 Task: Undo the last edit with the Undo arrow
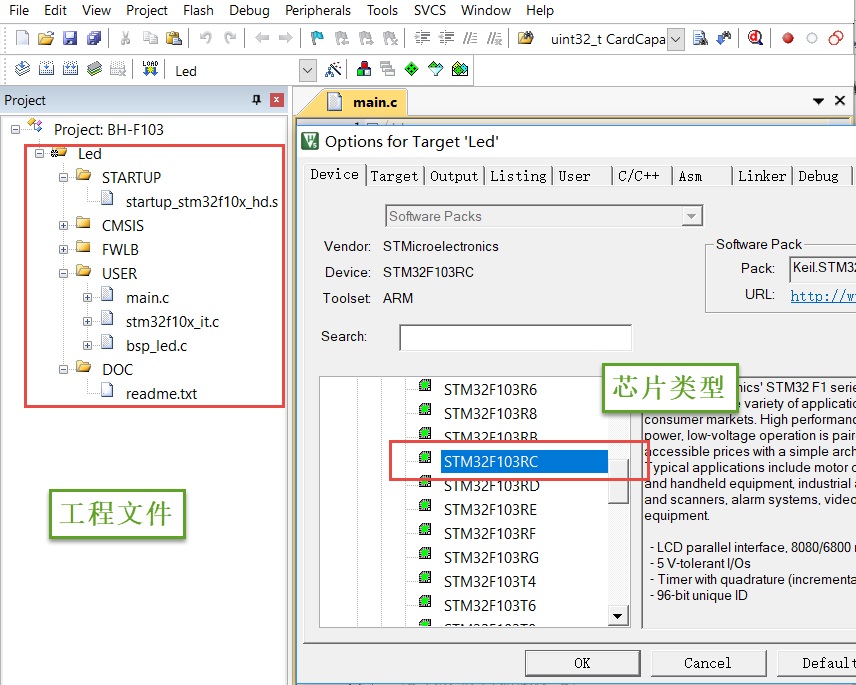205,38
